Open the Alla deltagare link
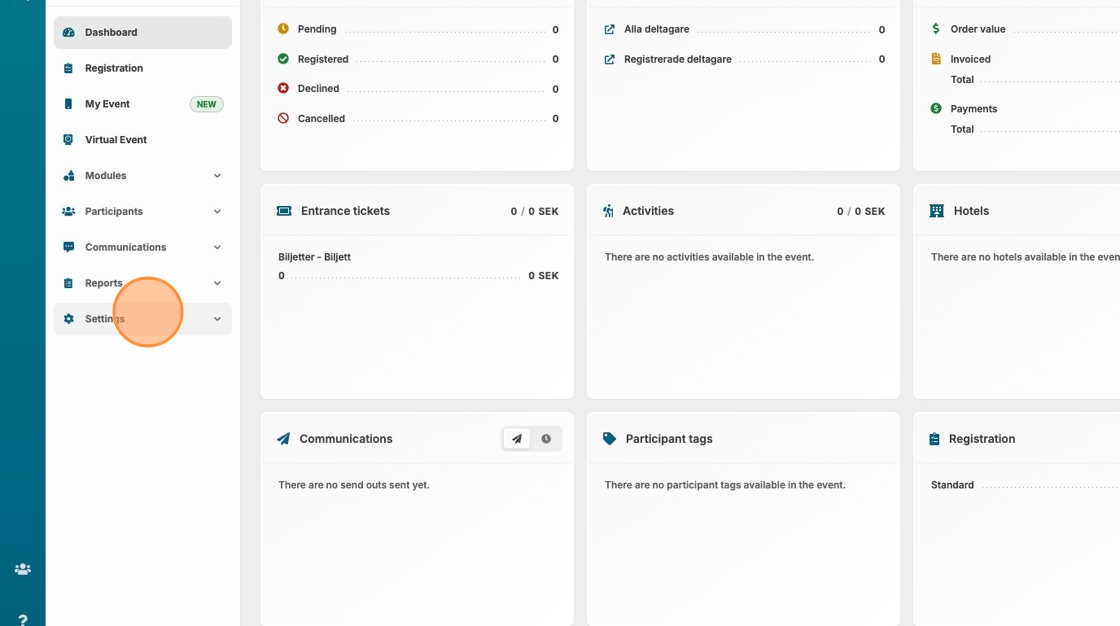This screenshot has height=626, width=1120. tap(656, 30)
